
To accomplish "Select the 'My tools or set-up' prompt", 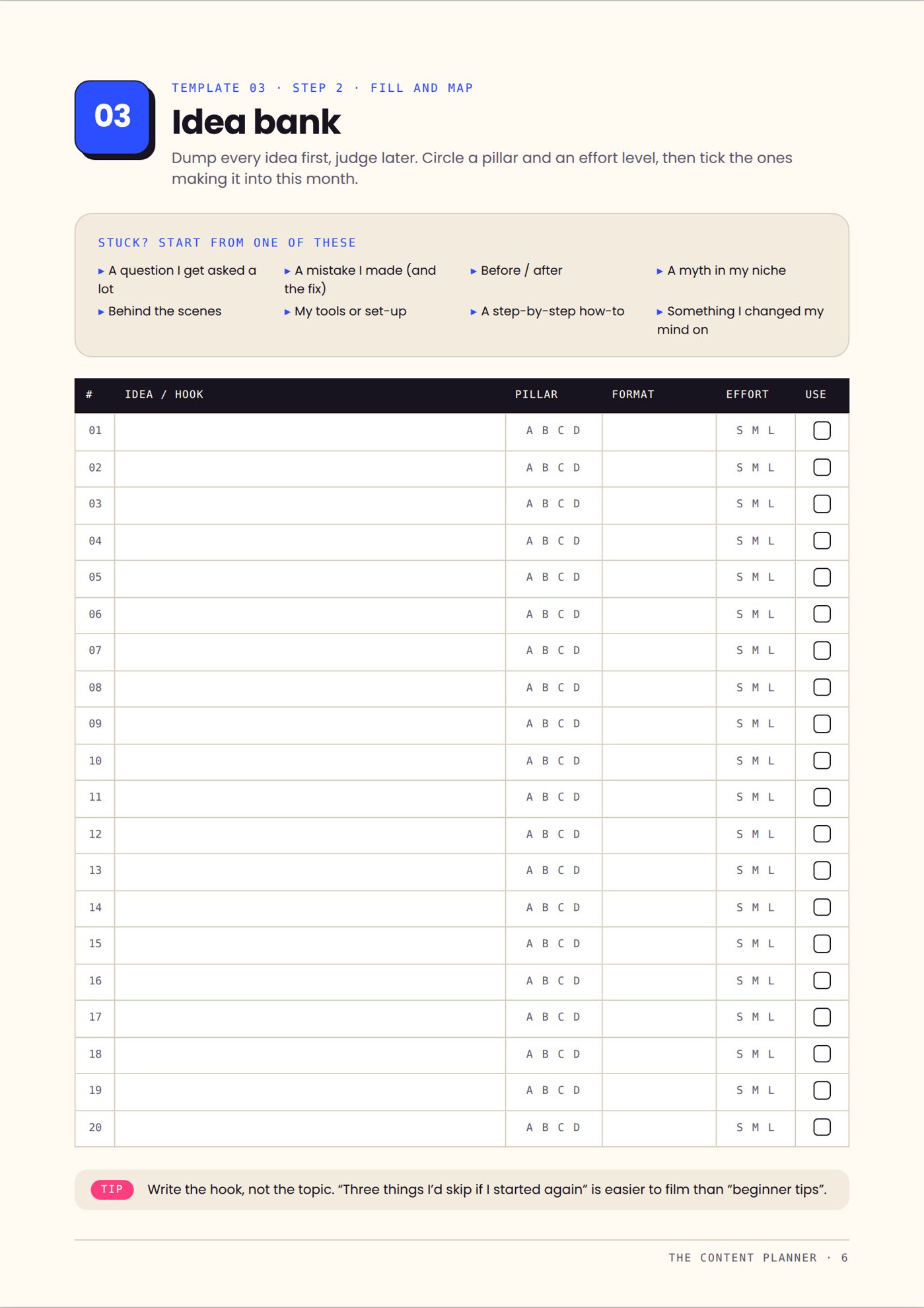I will [x=345, y=311].
